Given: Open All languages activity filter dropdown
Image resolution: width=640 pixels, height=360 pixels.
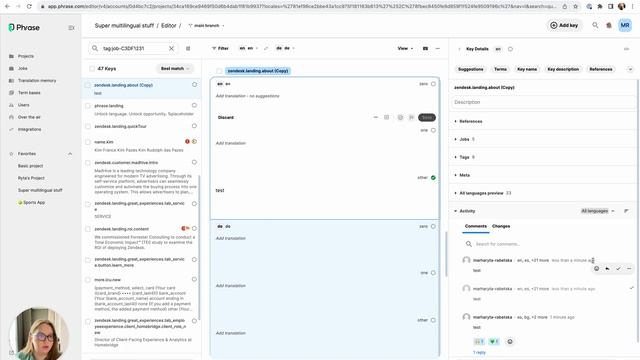Looking at the screenshot, I should (598, 211).
